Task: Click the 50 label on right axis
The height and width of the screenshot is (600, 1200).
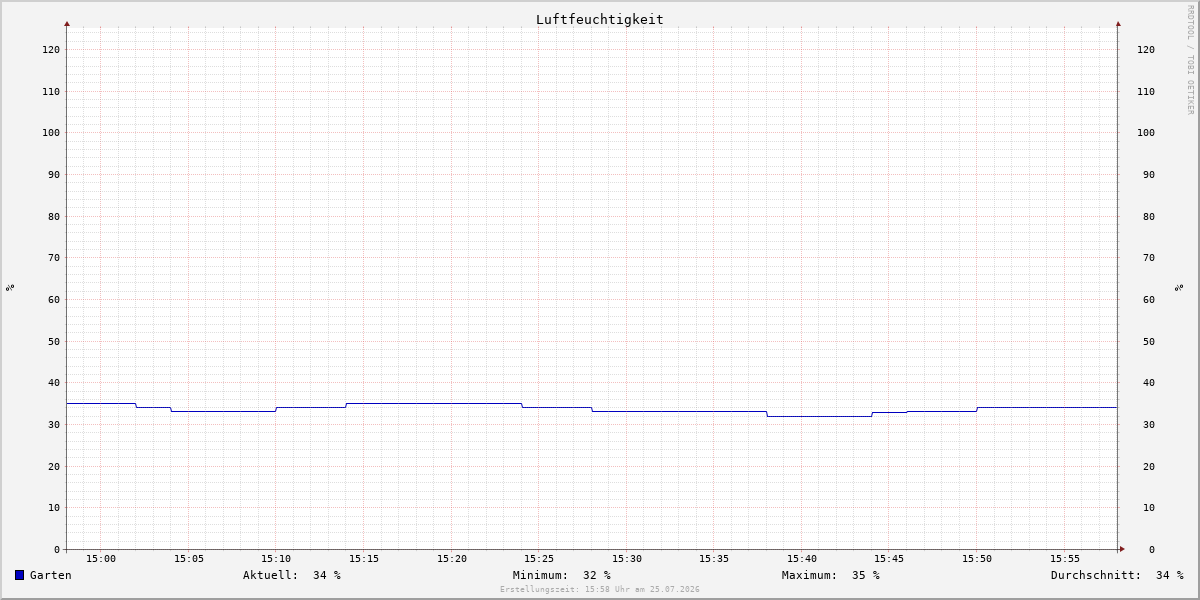Action: [x=1146, y=341]
